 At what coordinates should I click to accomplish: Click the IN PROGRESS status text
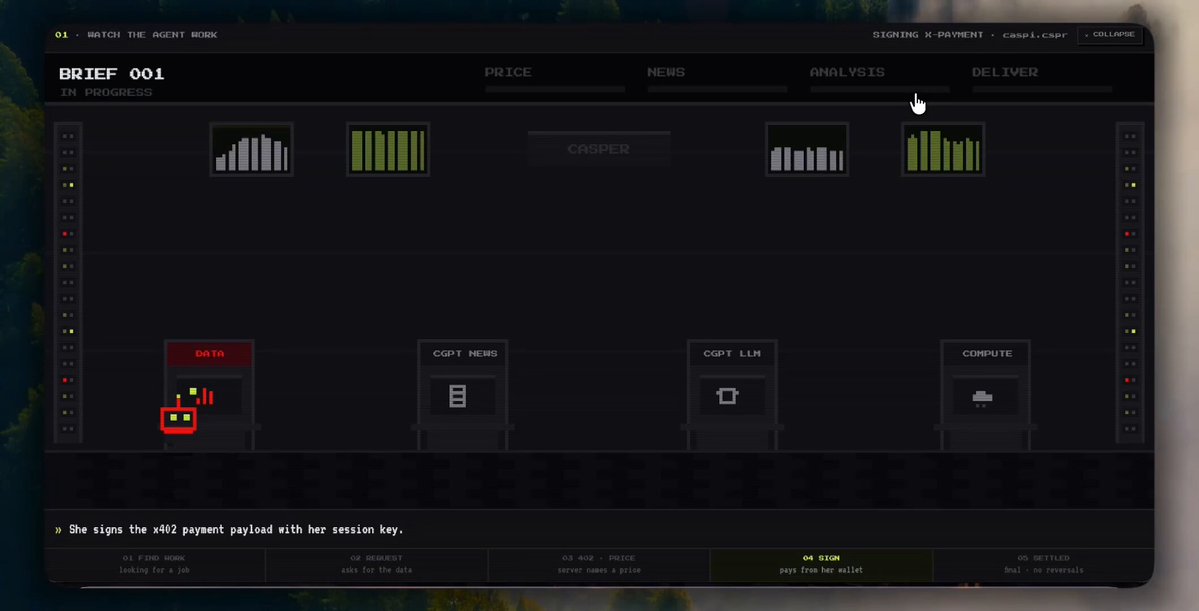click(106, 93)
